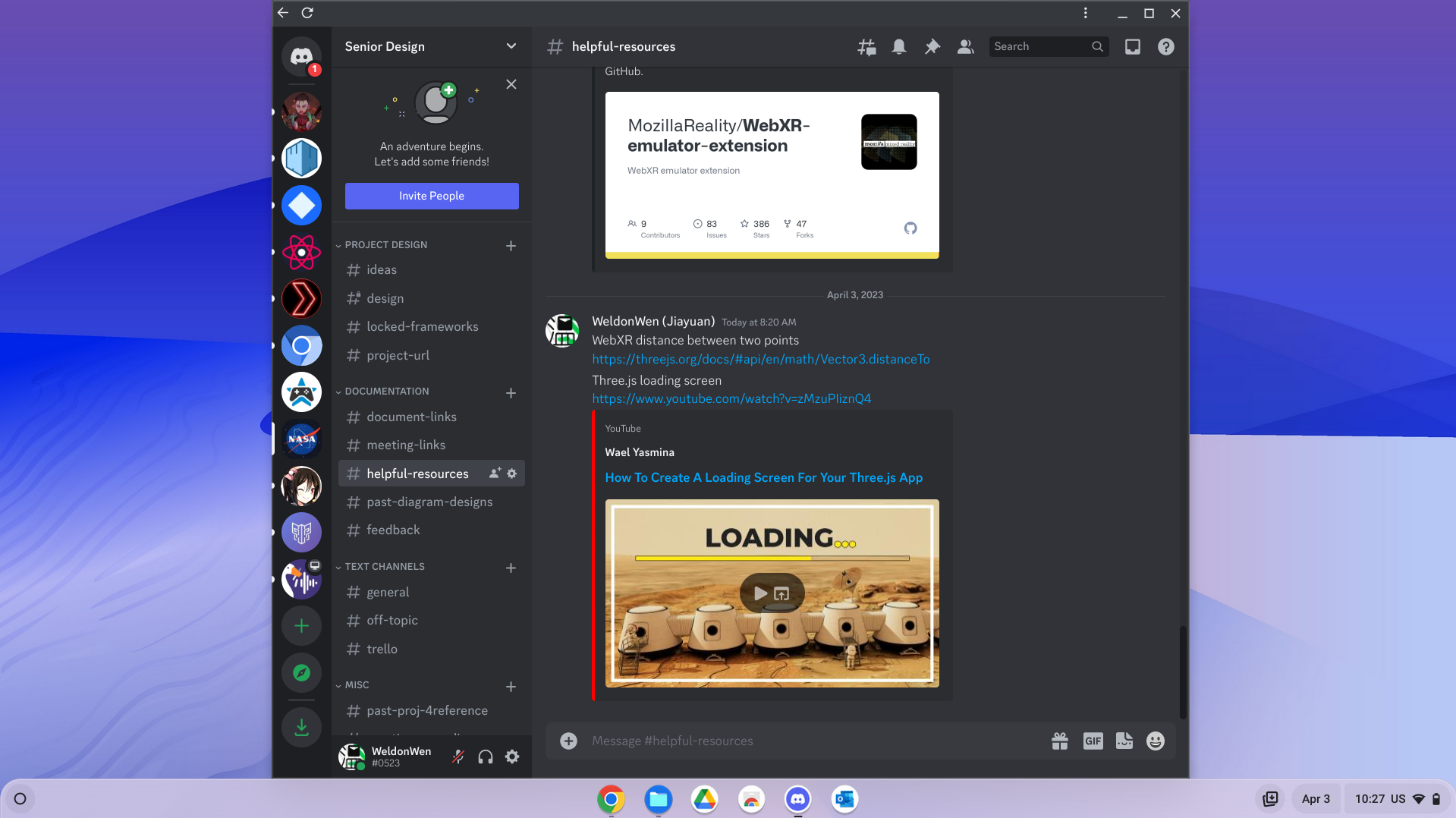The width and height of the screenshot is (1456, 818).
Task: Select the feedback channel
Action: pyautogui.click(x=431, y=530)
